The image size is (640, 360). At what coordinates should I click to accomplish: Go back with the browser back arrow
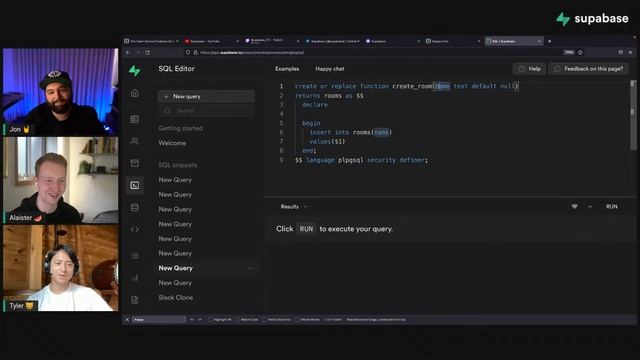point(128,53)
